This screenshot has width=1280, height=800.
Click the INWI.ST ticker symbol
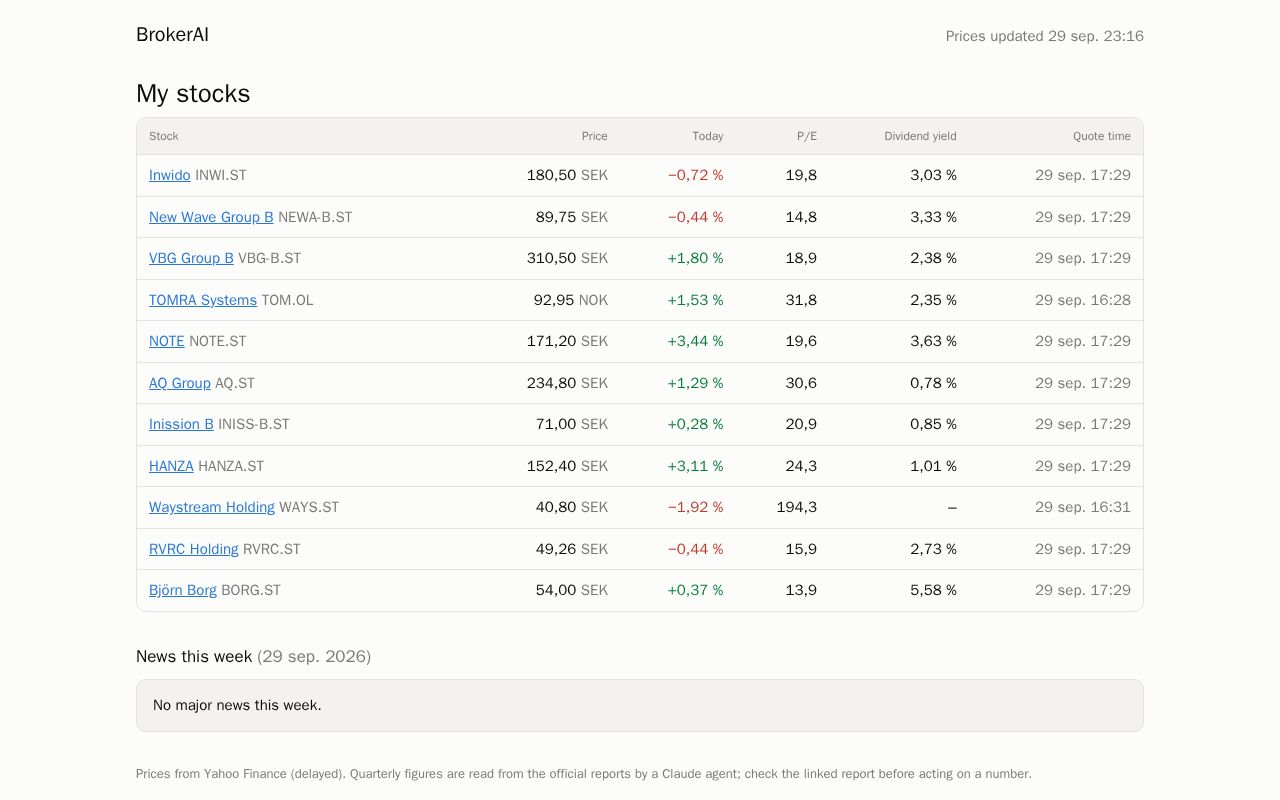pyautogui.click(x=221, y=175)
